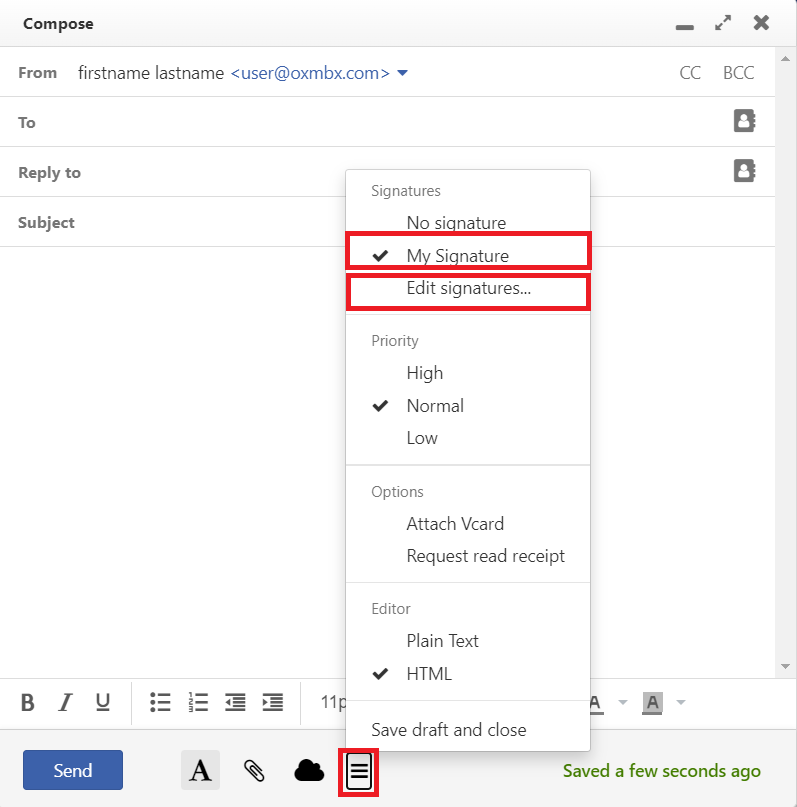
Task: Toggle italic text formatting
Action: 65,702
